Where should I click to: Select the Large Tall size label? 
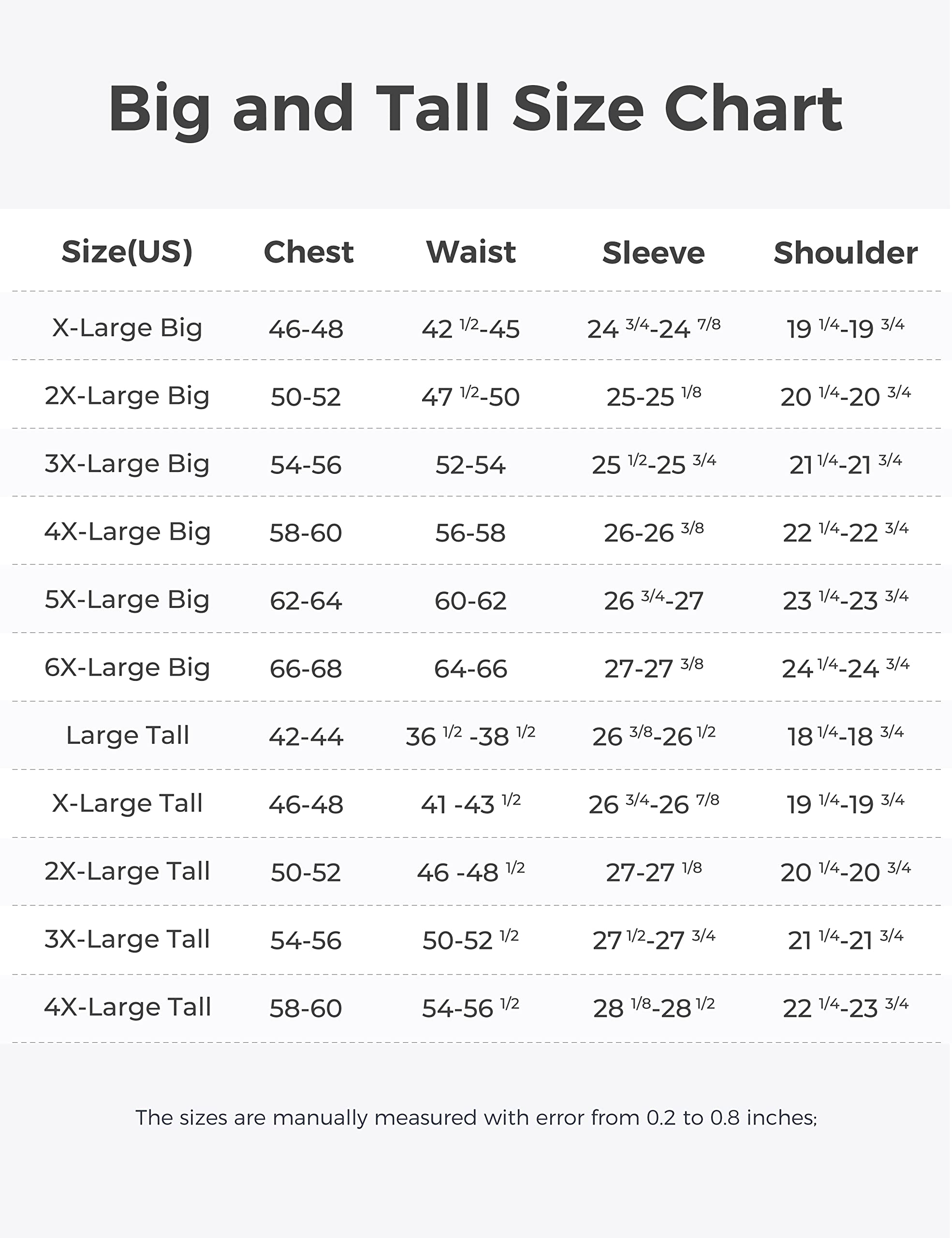click(127, 736)
